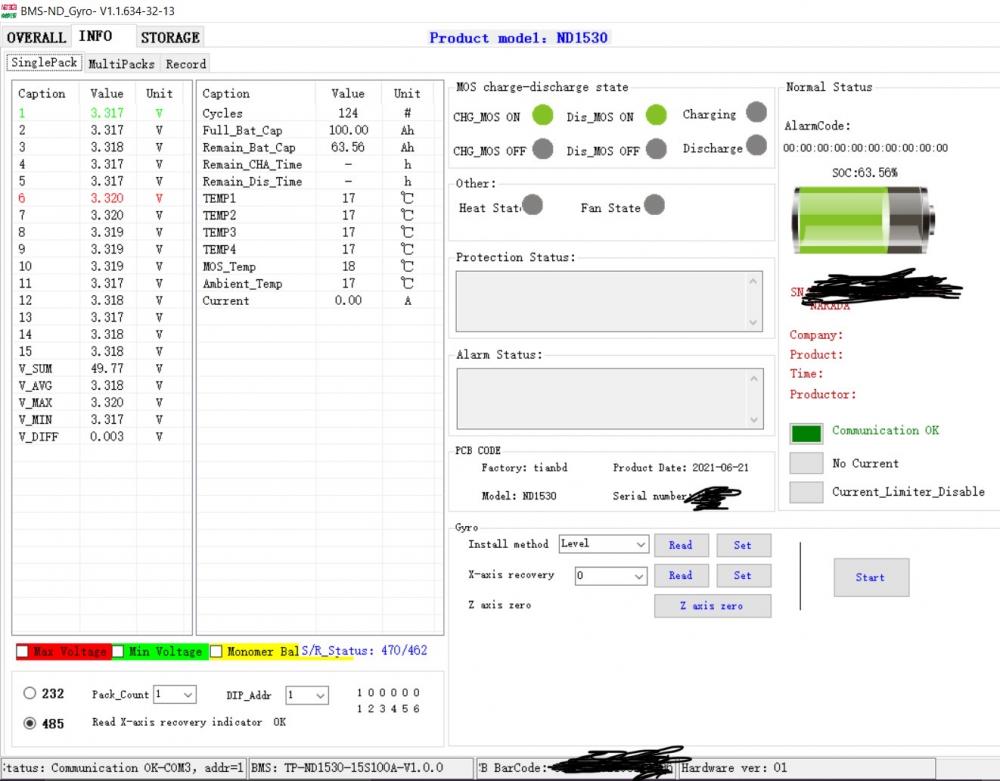Open the SinglePack sub-tab
The height and width of the screenshot is (781, 1000).
point(44,62)
